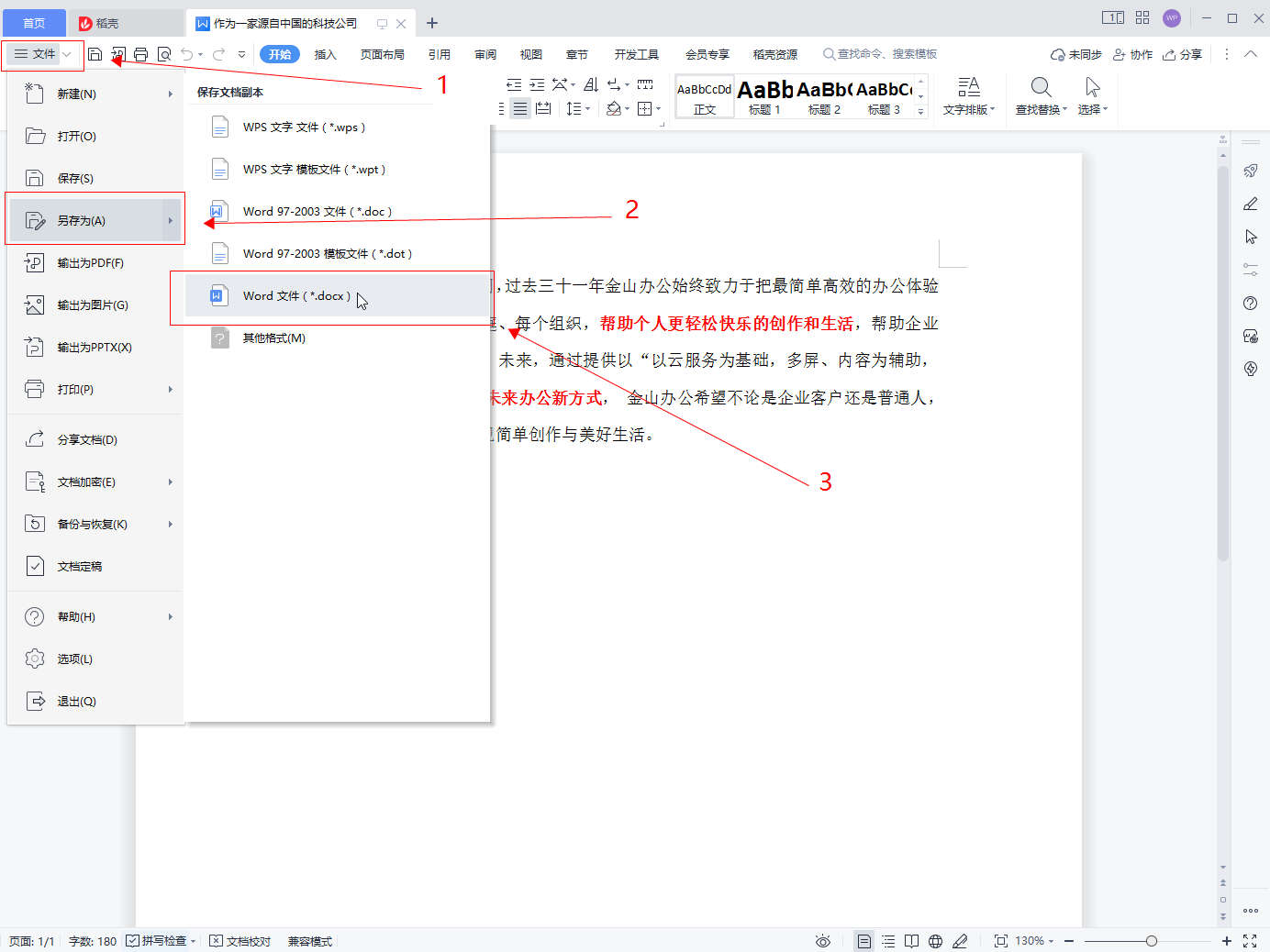Click the print icon in quick toolbar
The width and height of the screenshot is (1270, 952).
tap(140, 54)
